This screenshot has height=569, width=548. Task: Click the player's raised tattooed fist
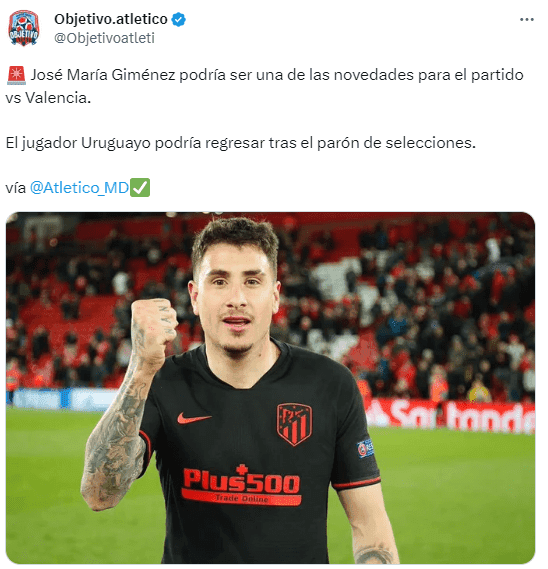pos(154,327)
